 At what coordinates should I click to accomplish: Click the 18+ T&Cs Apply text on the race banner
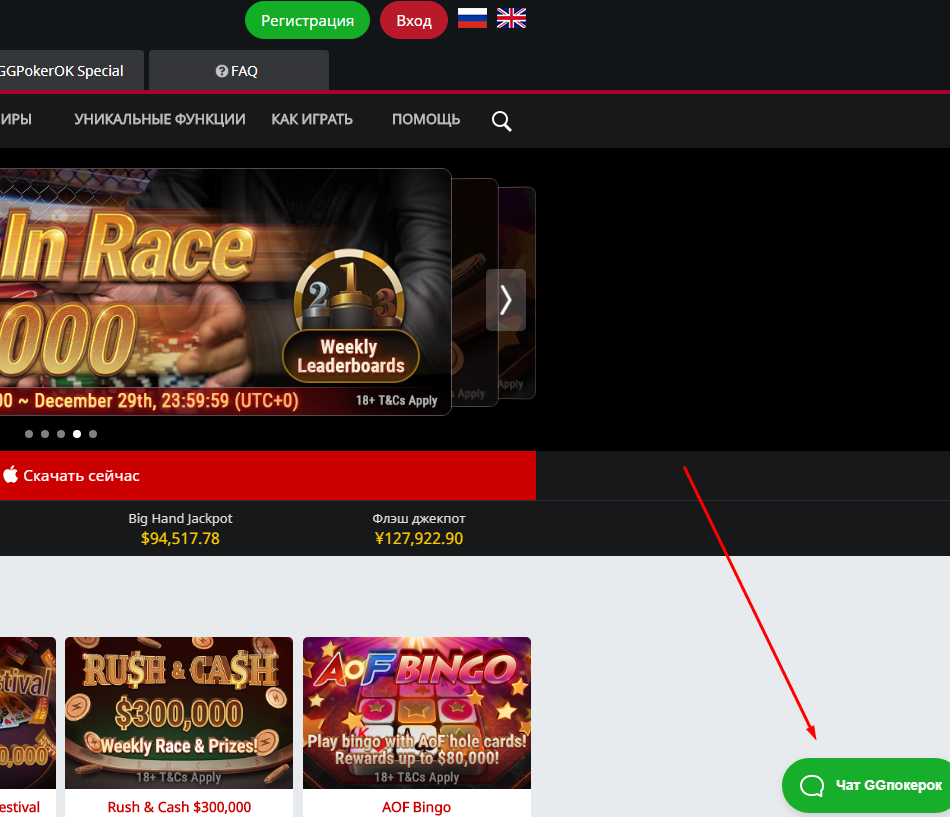coord(396,401)
